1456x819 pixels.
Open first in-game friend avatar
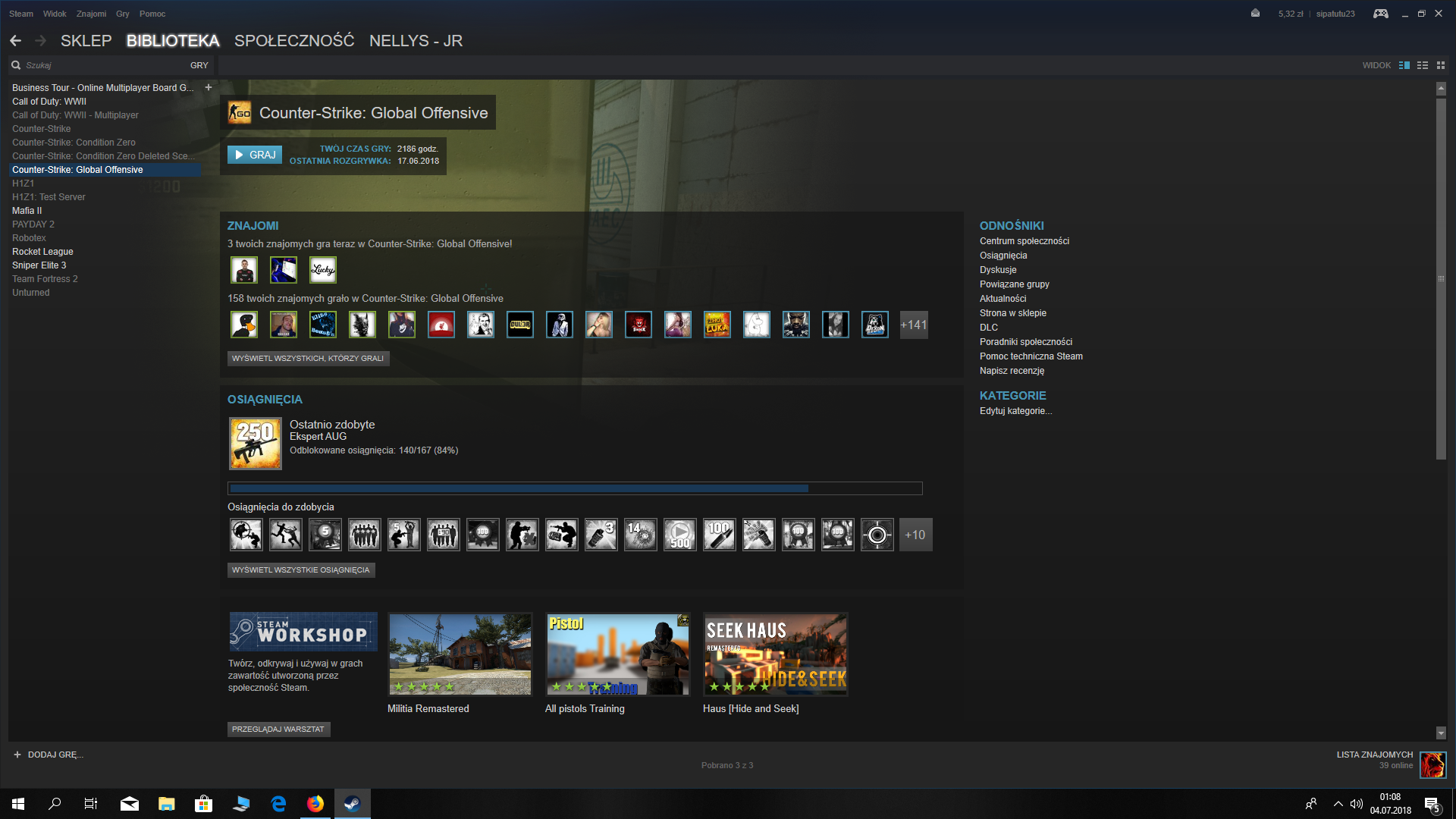coord(244,270)
